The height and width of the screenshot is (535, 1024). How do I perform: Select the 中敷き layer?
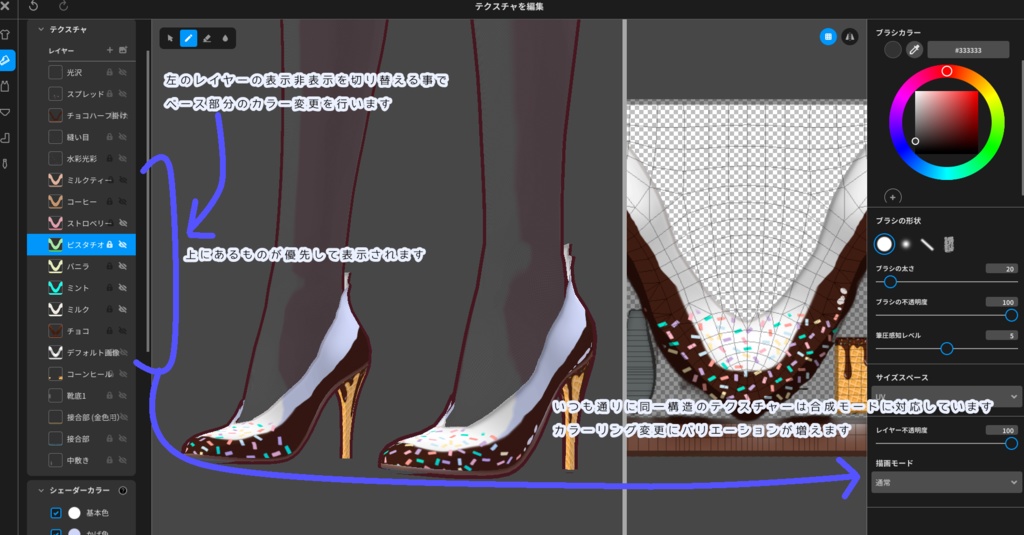82,461
